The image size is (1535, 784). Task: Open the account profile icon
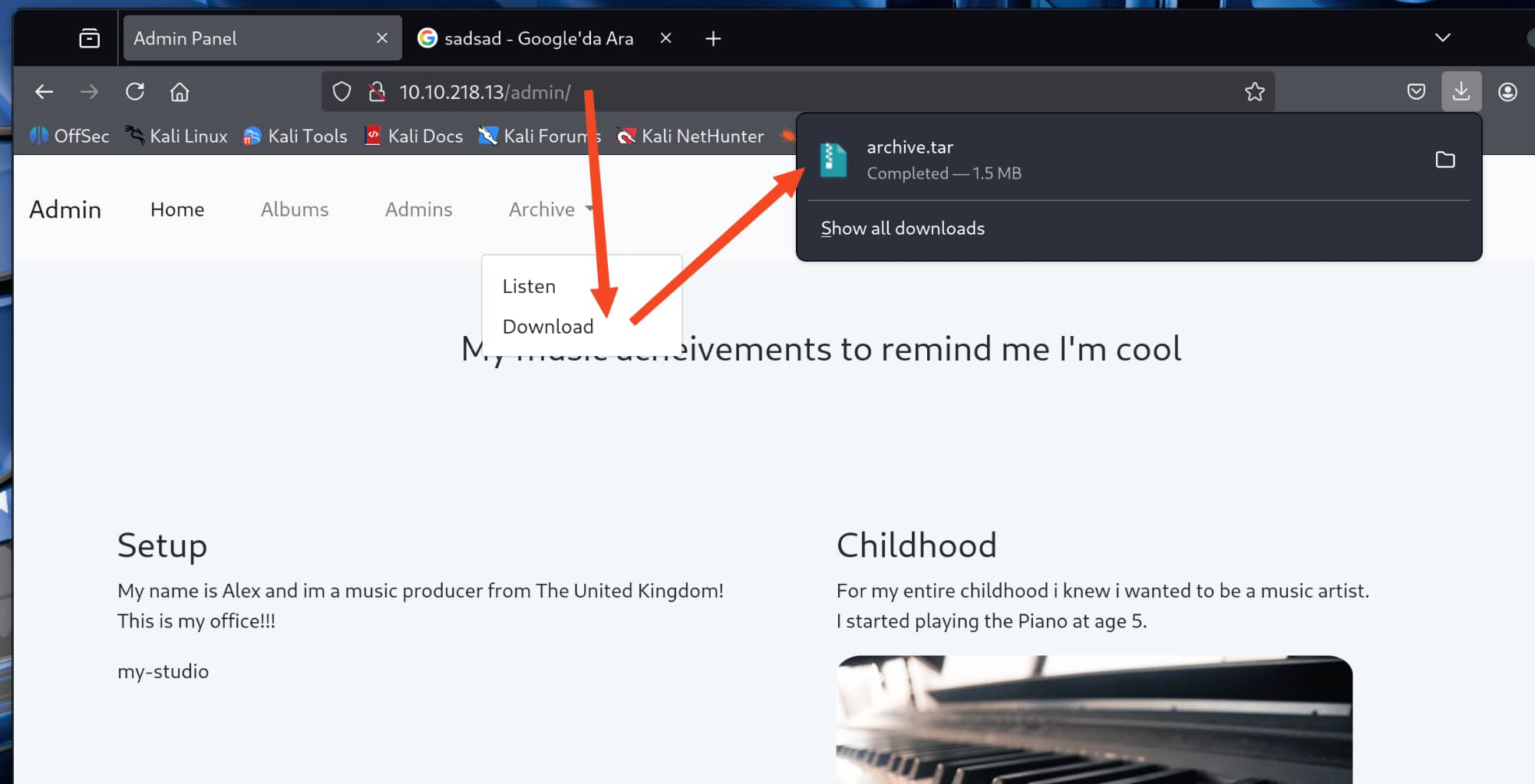1507,92
